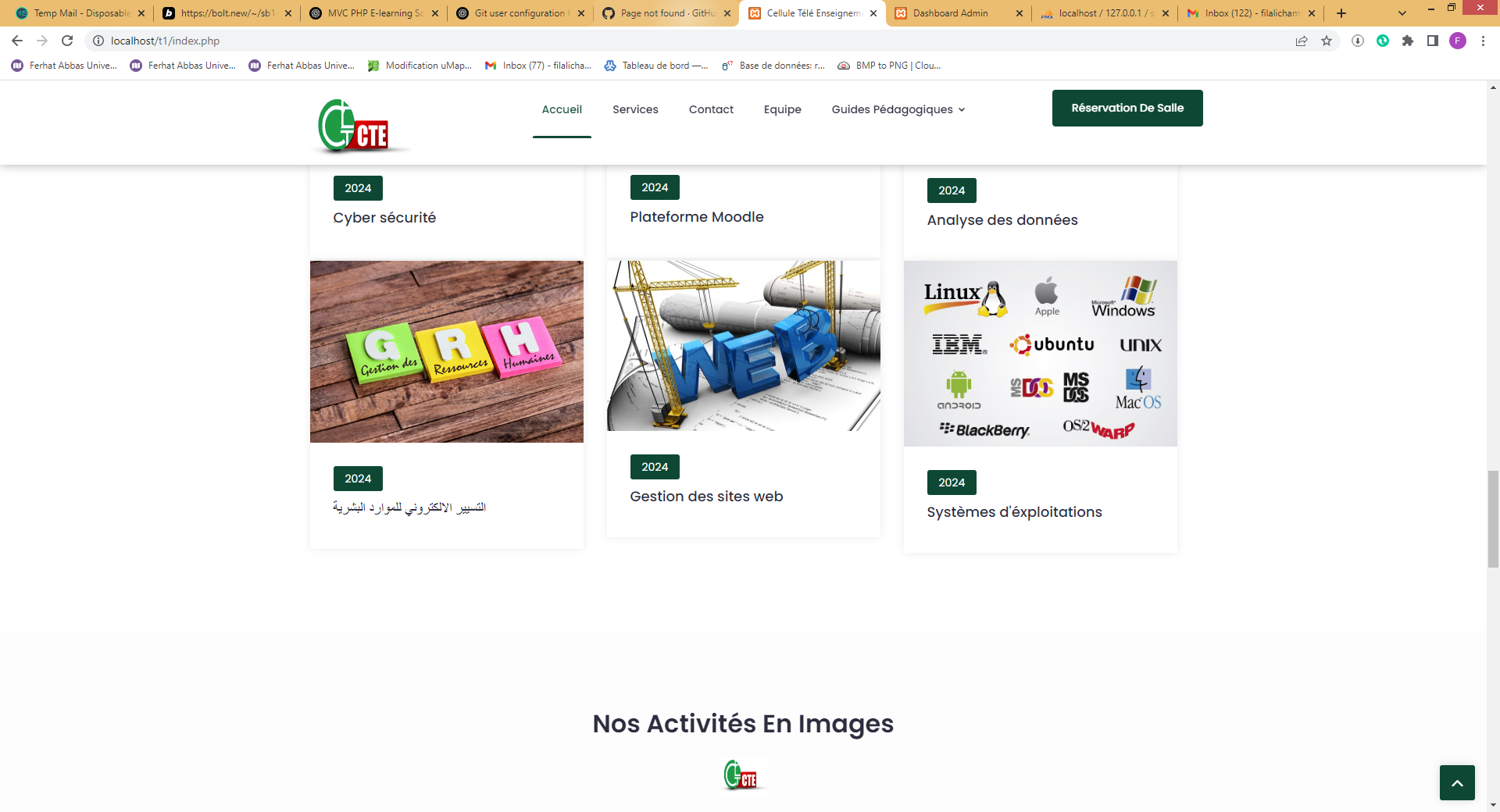Switch to the Git user configuration tab
The image size is (1500, 812).
coord(520,13)
